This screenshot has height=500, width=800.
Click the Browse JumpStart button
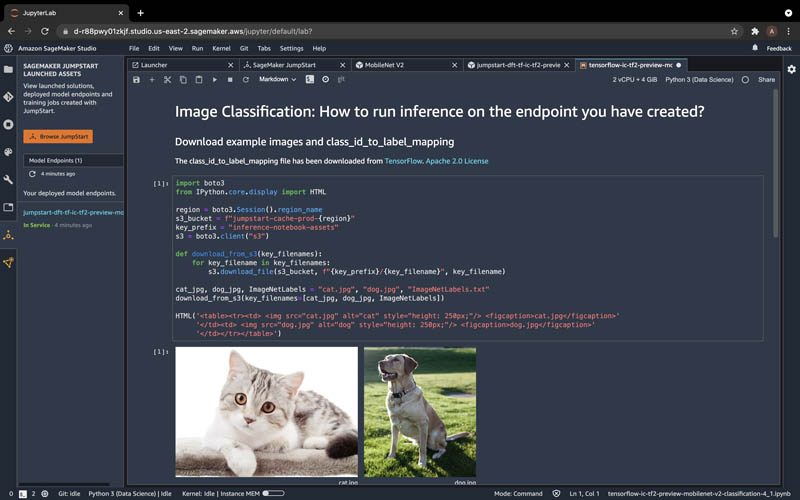click(x=58, y=136)
